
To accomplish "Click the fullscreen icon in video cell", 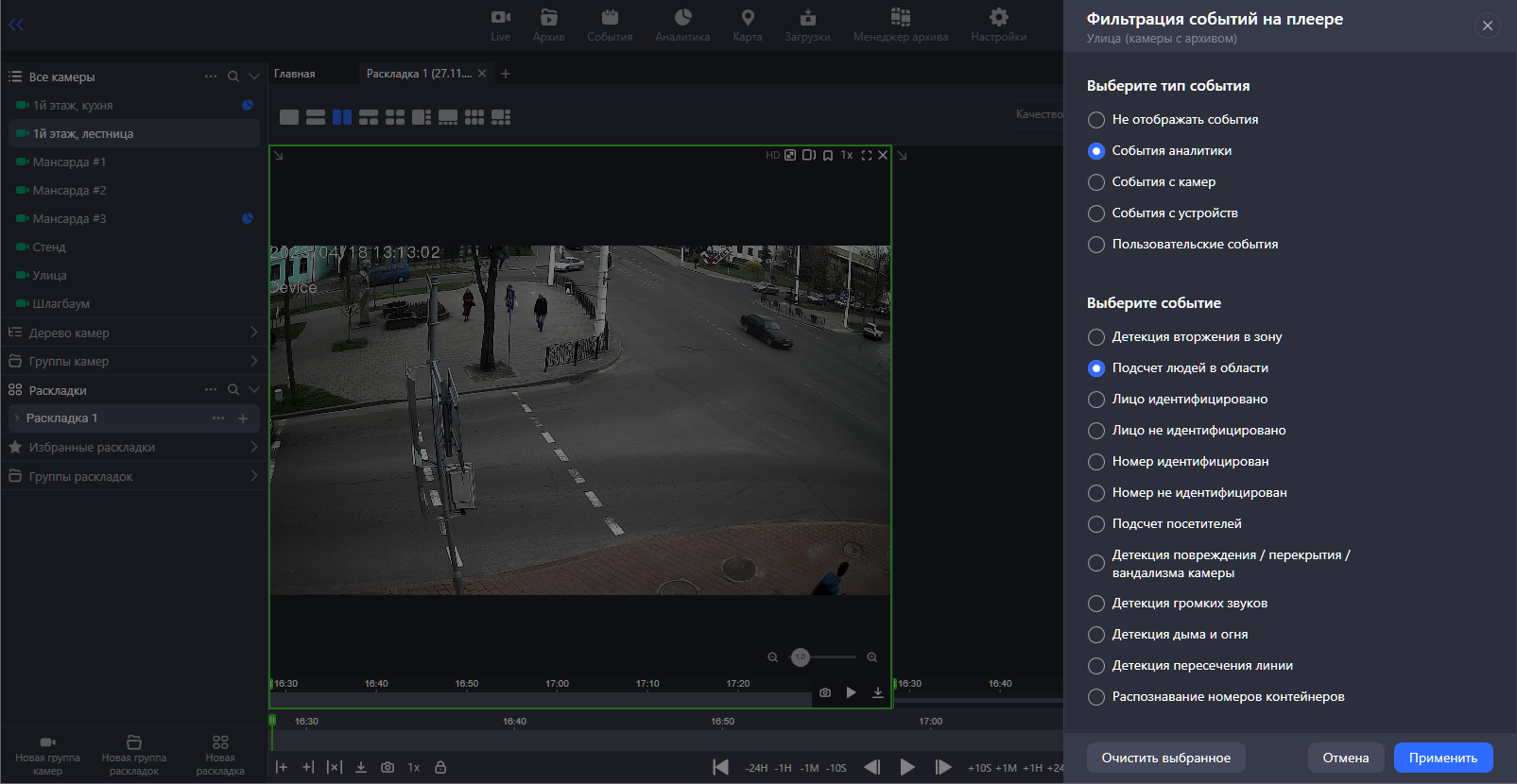I will tap(866, 155).
